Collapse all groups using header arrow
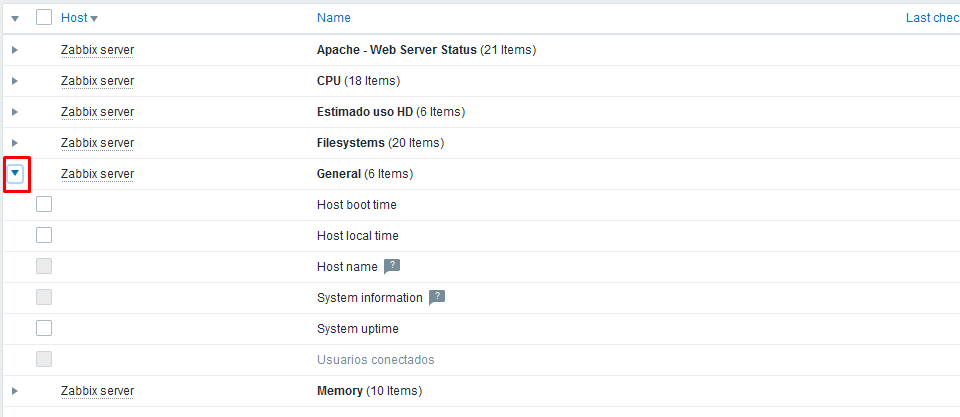Viewport: 960px width, 417px height. pyautogui.click(x=15, y=18)
